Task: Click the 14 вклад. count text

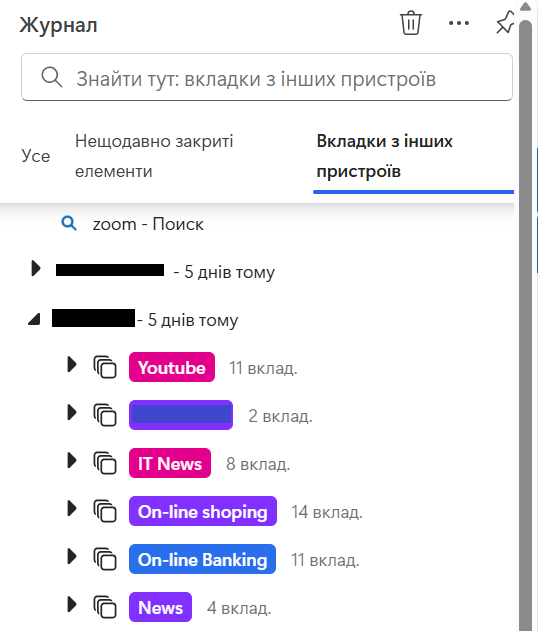Action: click(x=327, y=512)
